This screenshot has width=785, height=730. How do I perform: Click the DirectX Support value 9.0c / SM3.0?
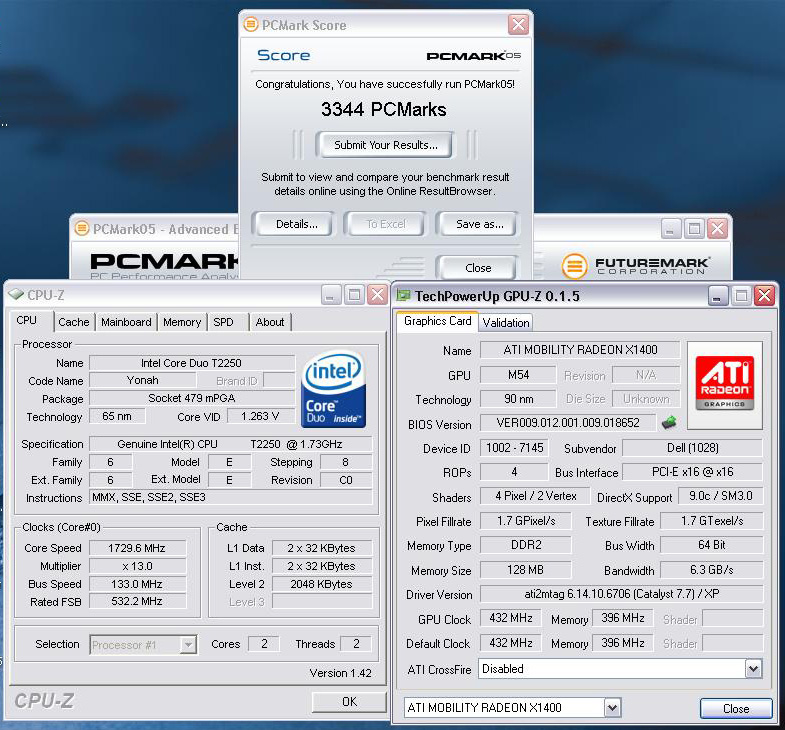coord(720,496)
